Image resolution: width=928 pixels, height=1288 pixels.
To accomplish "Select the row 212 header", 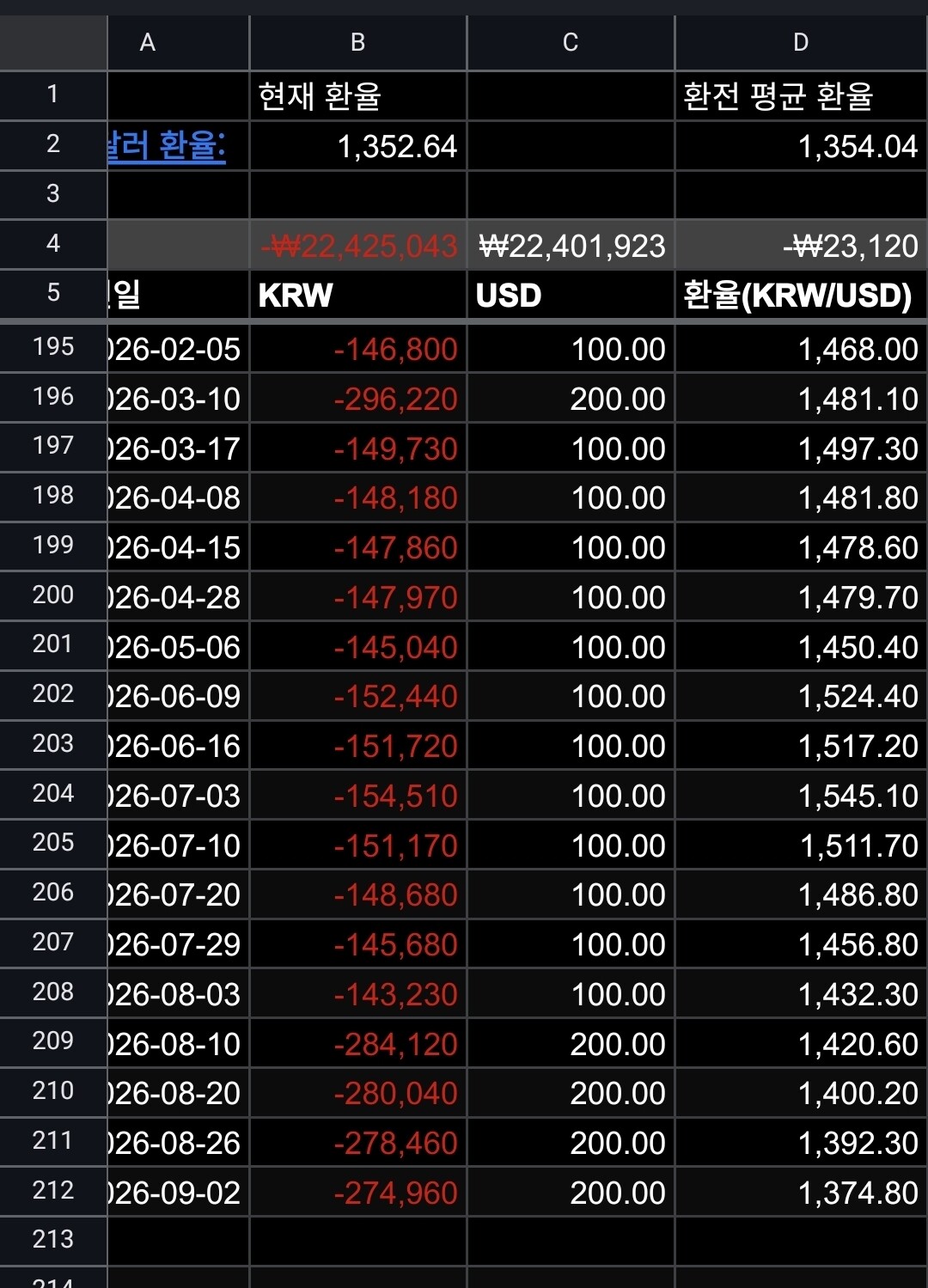I will pos(53,1190).
